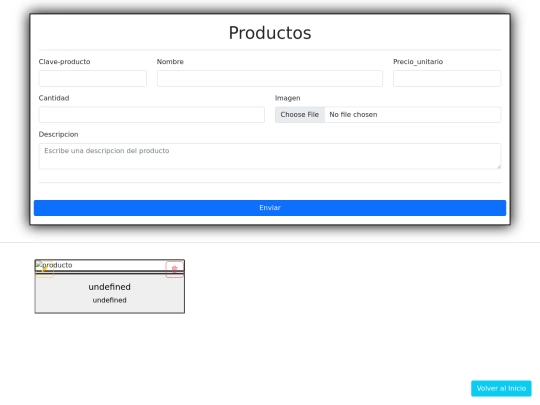540x405 pixels.
Task: Click the Descripcion textarea
Action: (270, 156)
